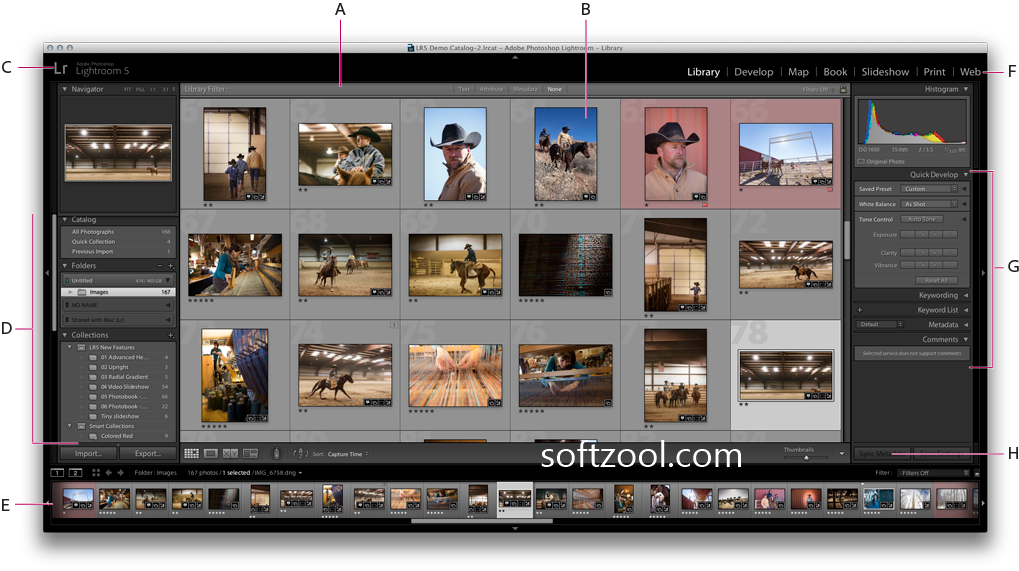
Task: Open filmstrip Filters Off dropdown
Action: (935, 473)
